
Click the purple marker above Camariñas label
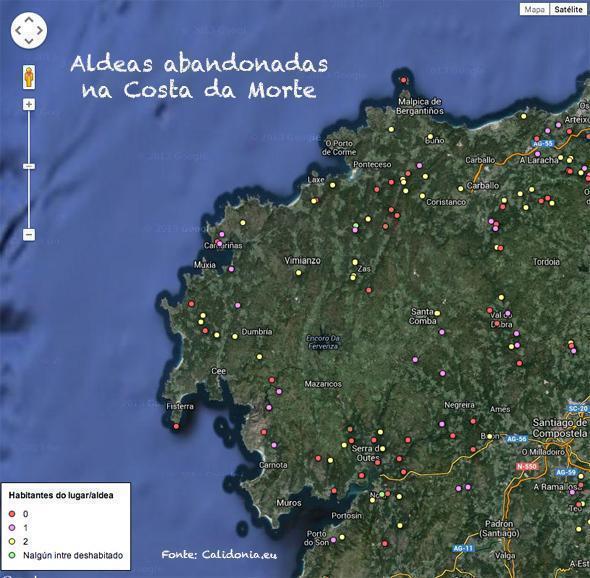[222, 234]
